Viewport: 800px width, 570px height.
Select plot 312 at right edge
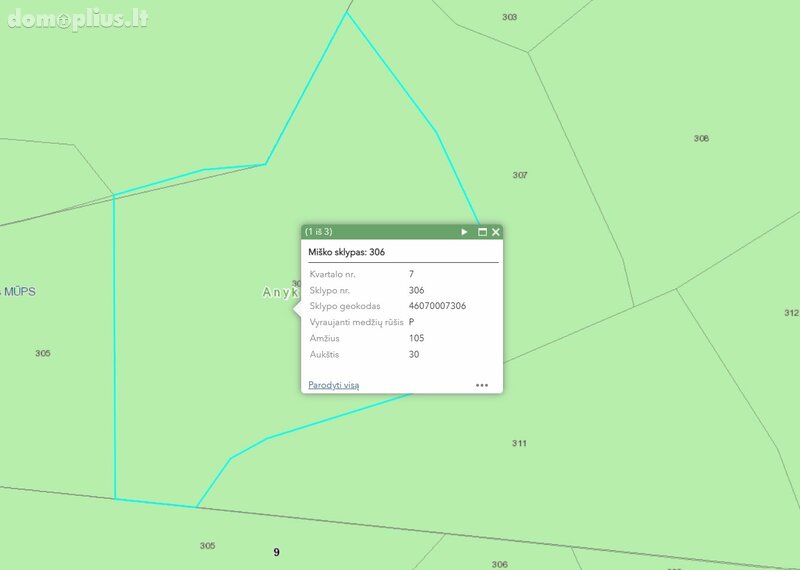(x=791, y=313)
